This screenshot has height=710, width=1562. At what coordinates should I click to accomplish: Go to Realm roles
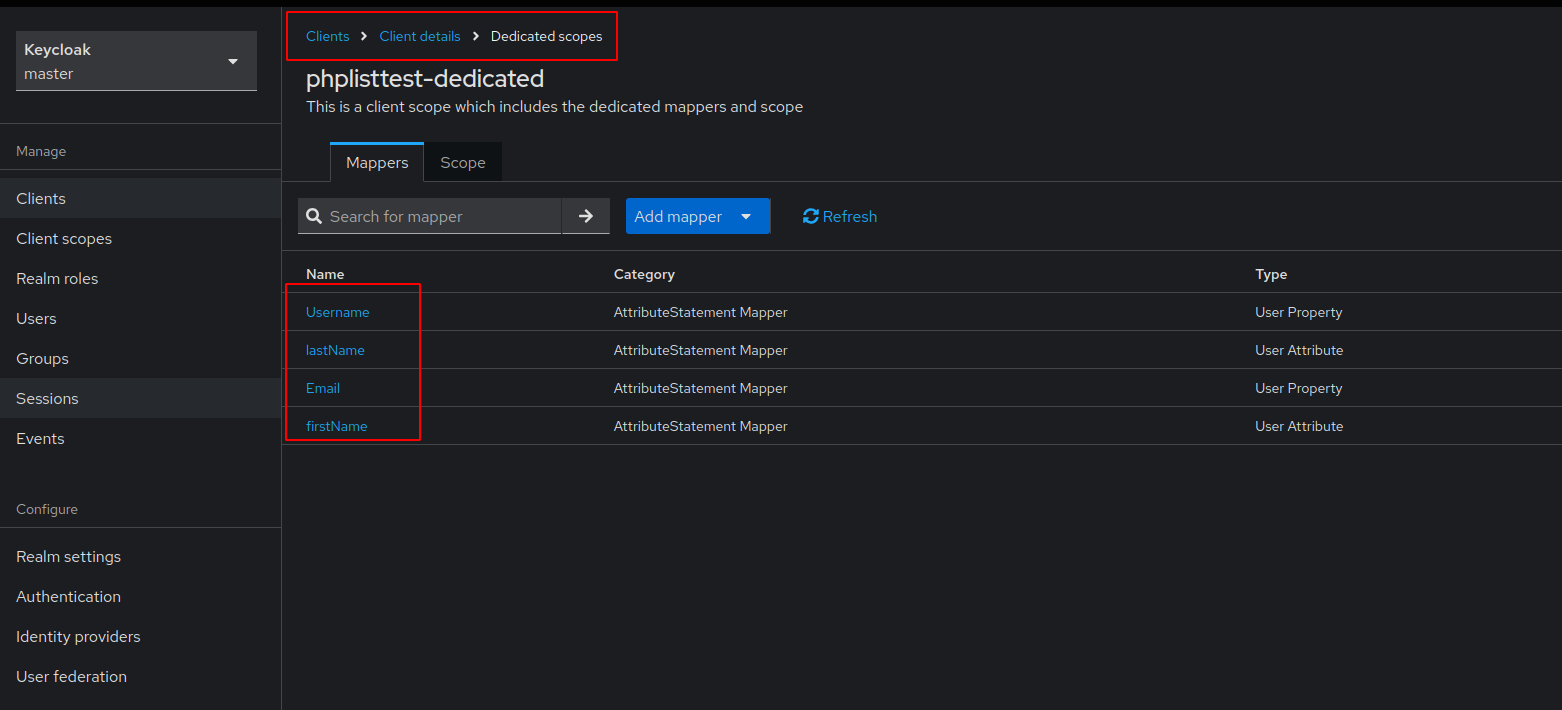pyautogui.click(x=140, y=278)
